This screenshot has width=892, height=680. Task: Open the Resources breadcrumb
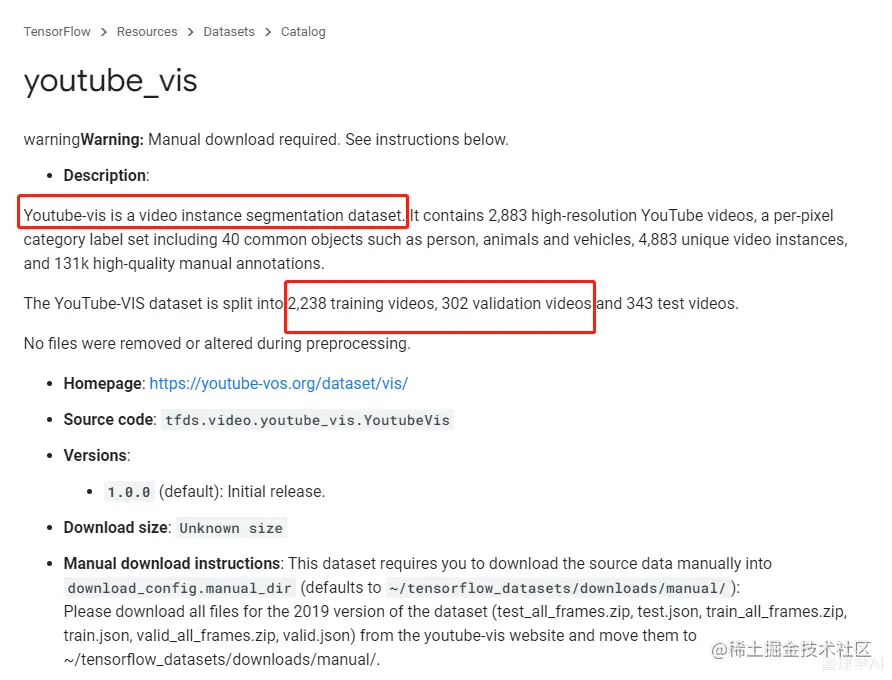click(x=147, y=32)
